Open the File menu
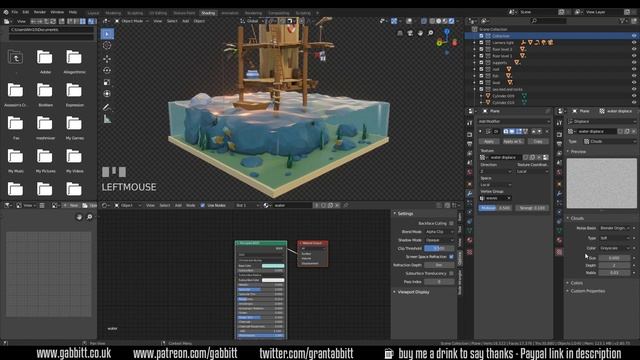640x360 pixels. 15,12
